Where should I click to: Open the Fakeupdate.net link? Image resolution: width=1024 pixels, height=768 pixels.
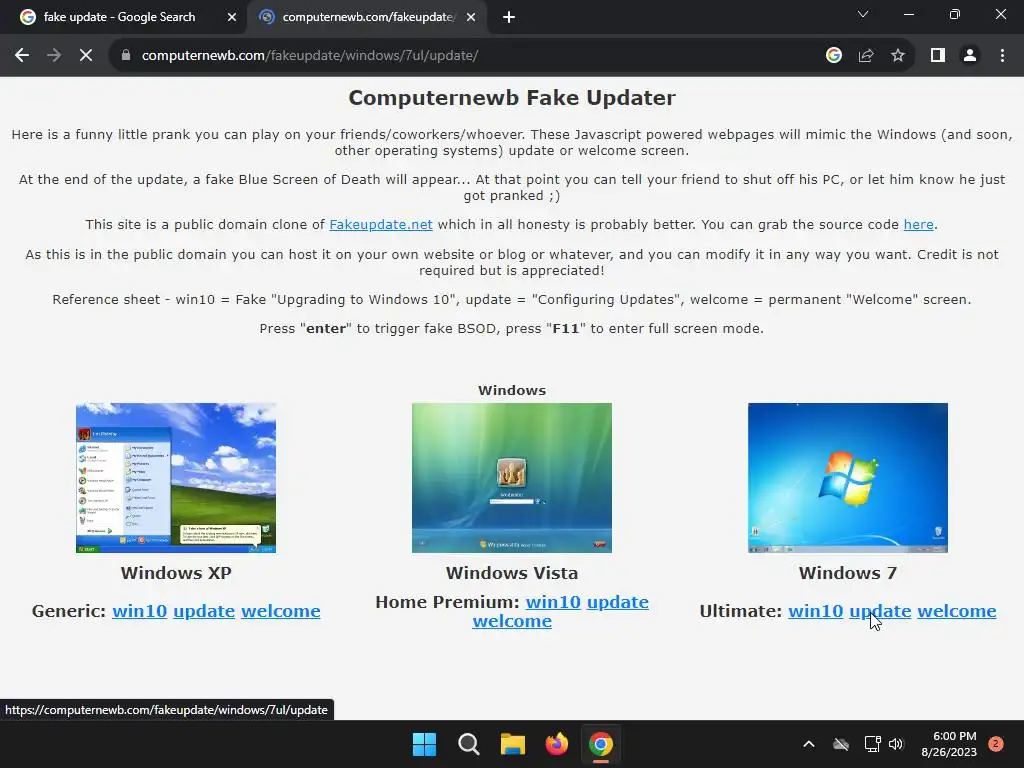click(381, 225)
